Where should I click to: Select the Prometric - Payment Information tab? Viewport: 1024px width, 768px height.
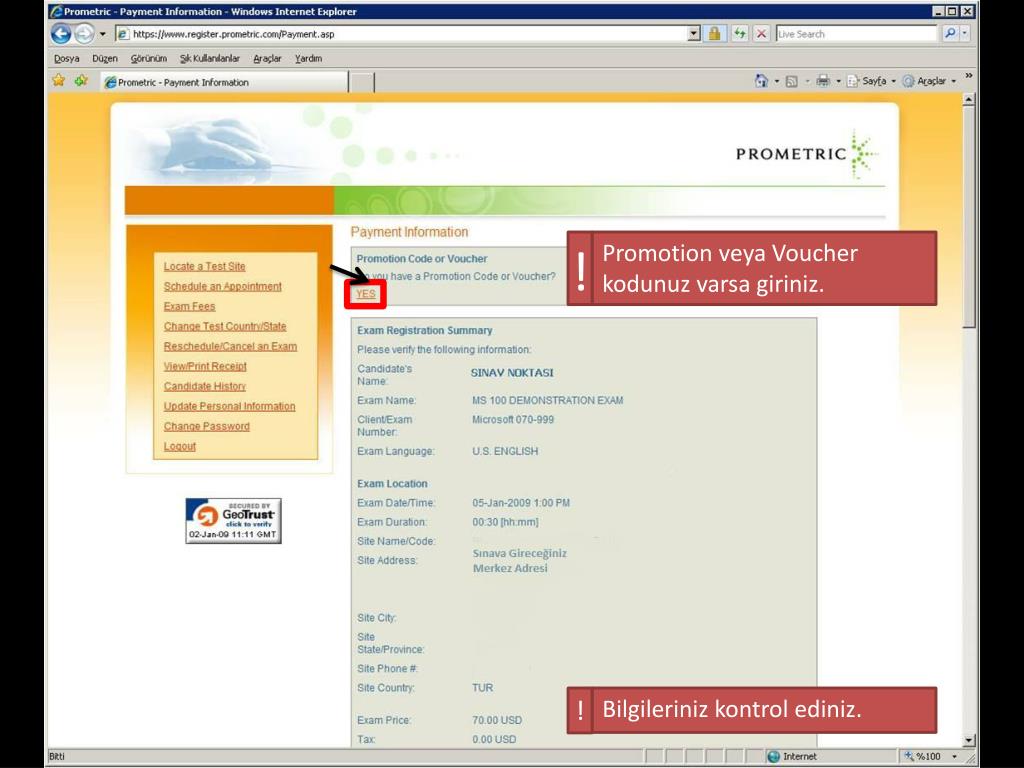coord(224,82)
